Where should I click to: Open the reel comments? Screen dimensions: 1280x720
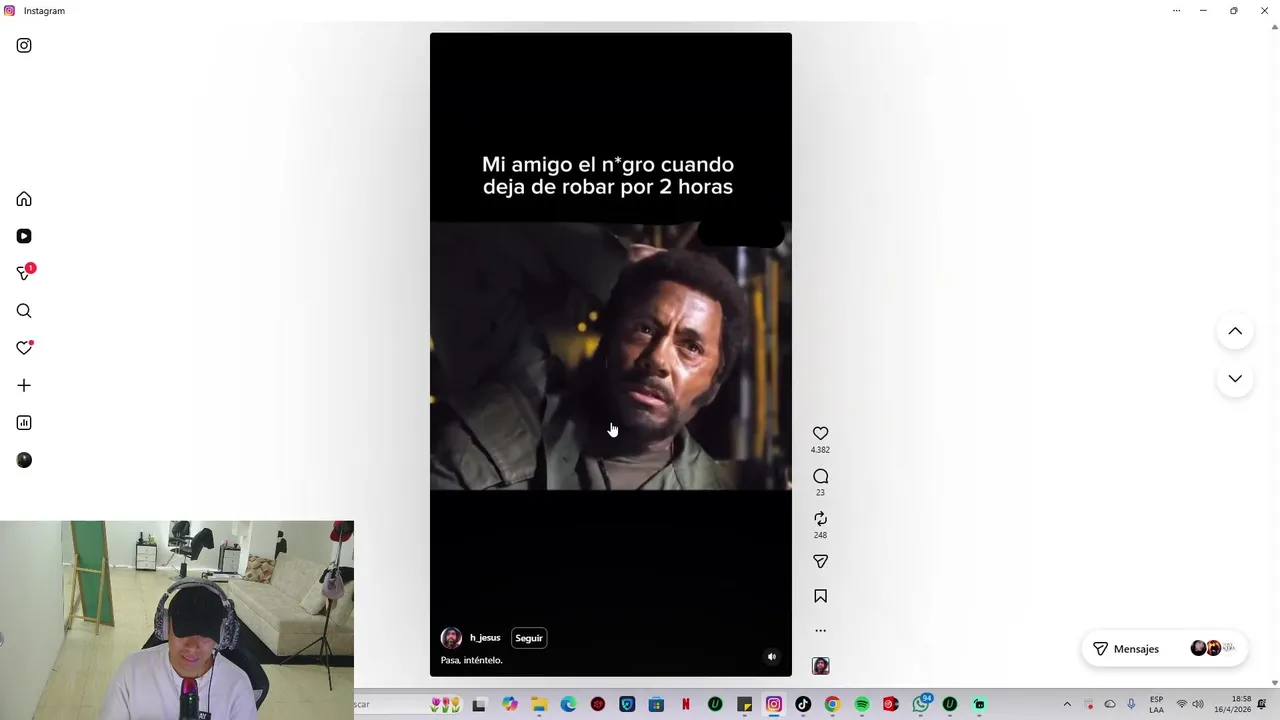(x=820, y=476)
